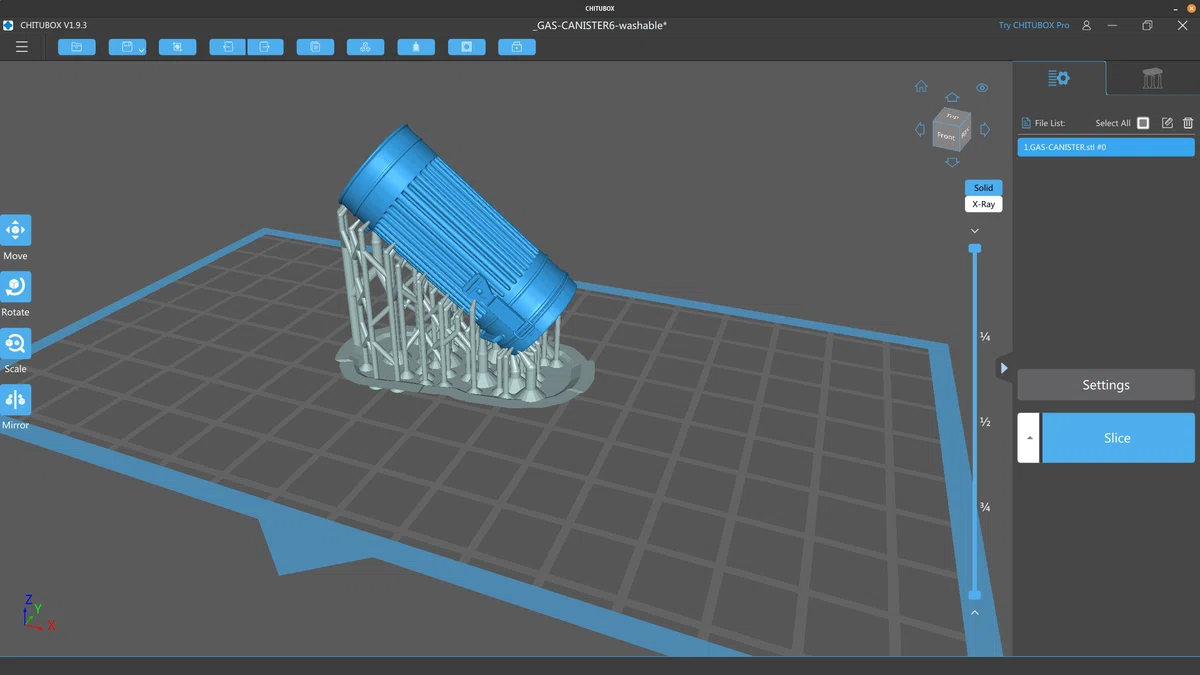Viewport: 1200px width, 675px height.
Task: Expand the Save options dropdown arrow
Action: coord(142,48)
